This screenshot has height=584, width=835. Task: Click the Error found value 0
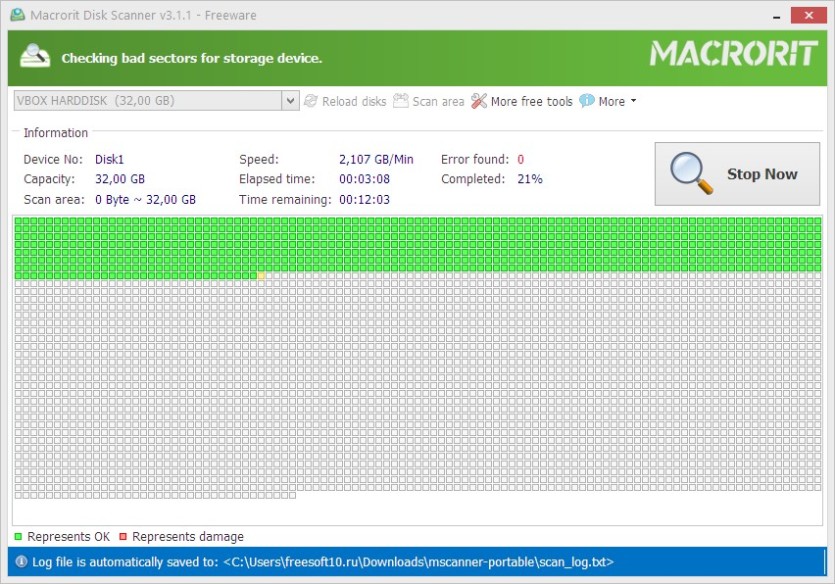coord(521,159)
